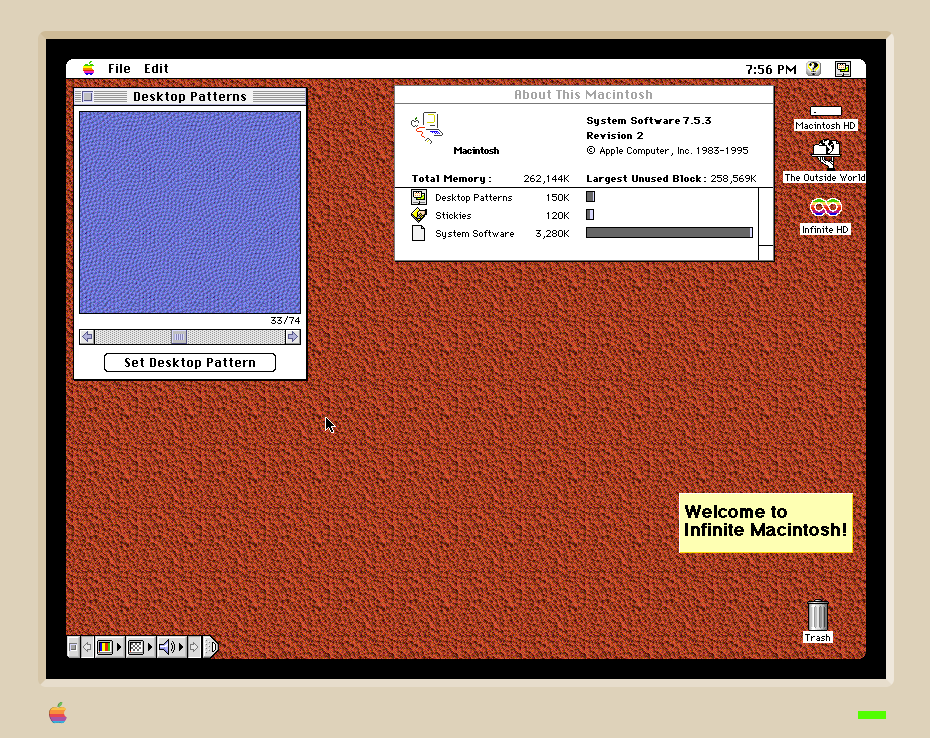Click the Welcome to Infinite Macintosh sticky note
The image size is (930, 738).
[765, 522]
